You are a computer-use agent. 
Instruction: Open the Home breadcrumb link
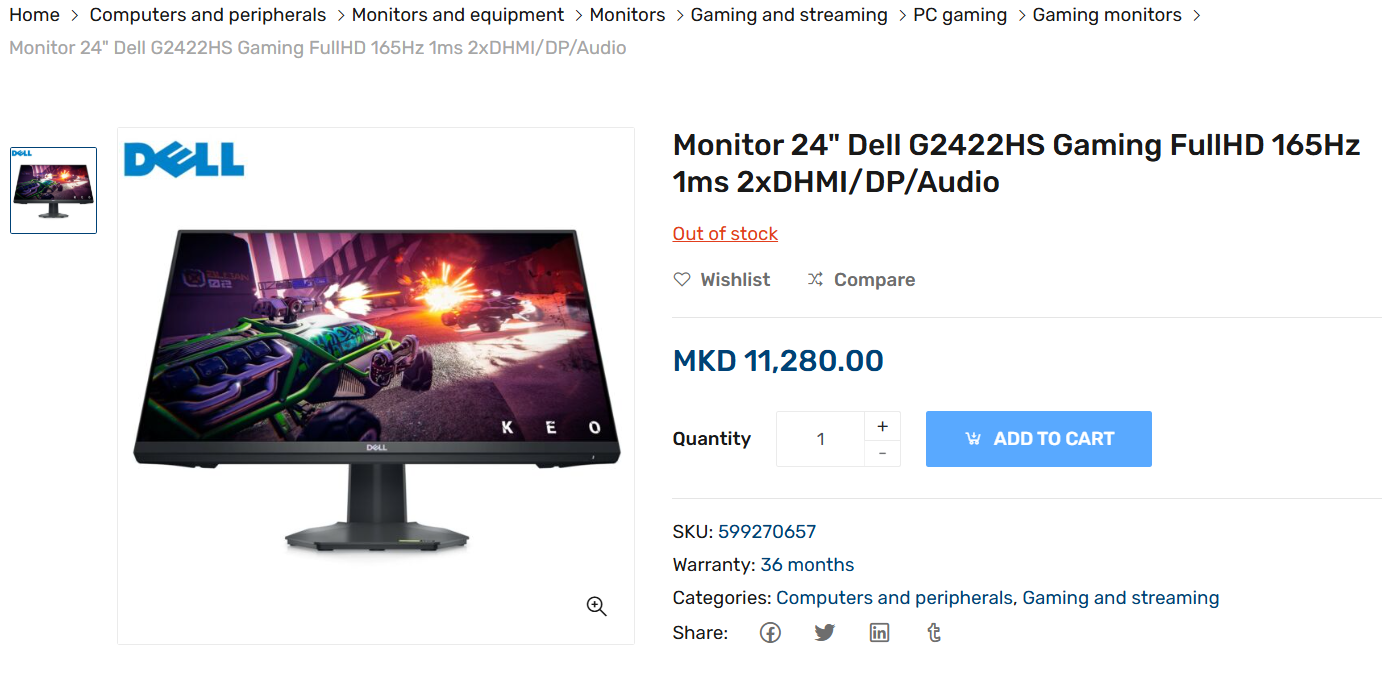point(35,15)
